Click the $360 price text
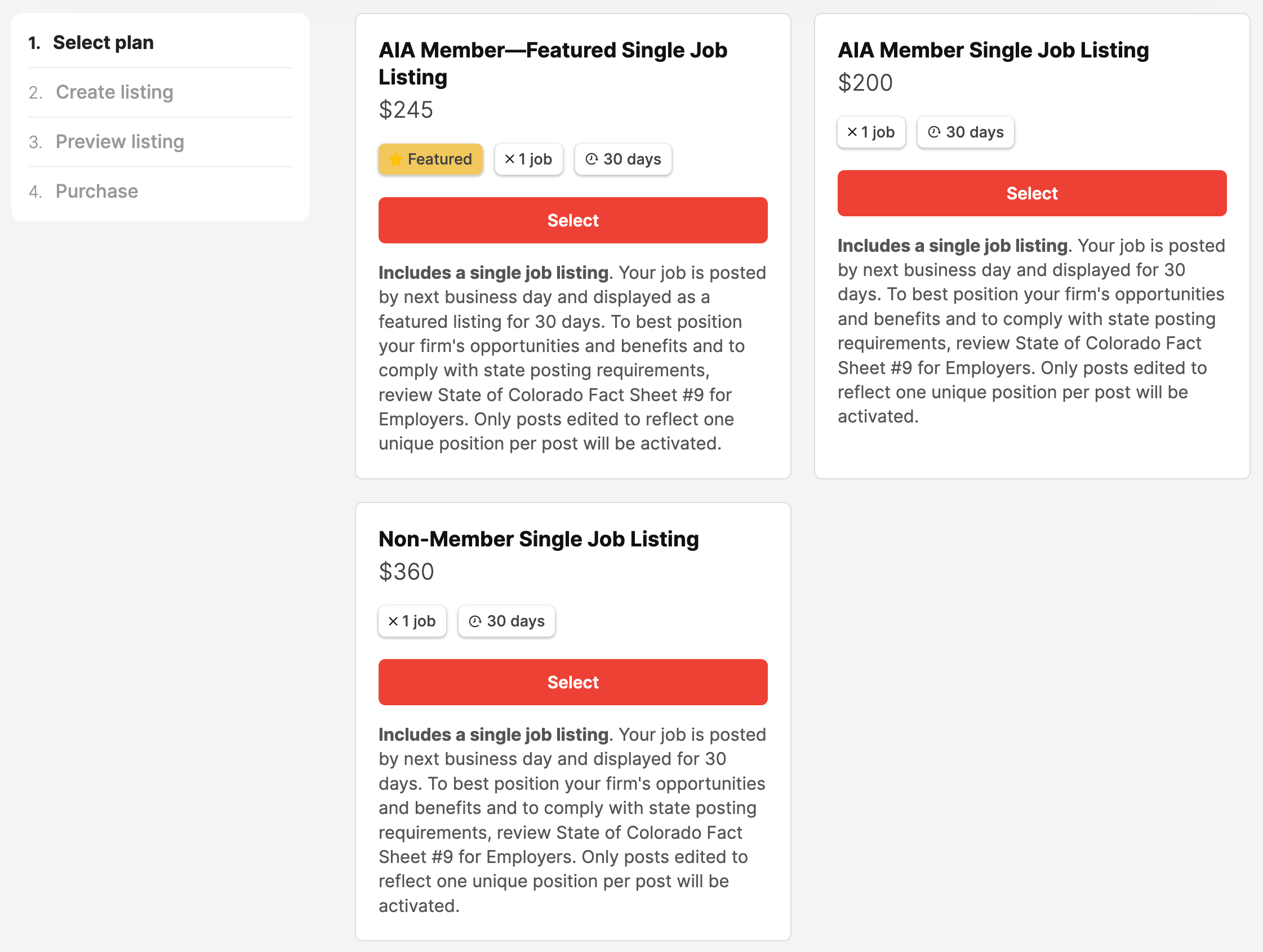 (406, 571)
